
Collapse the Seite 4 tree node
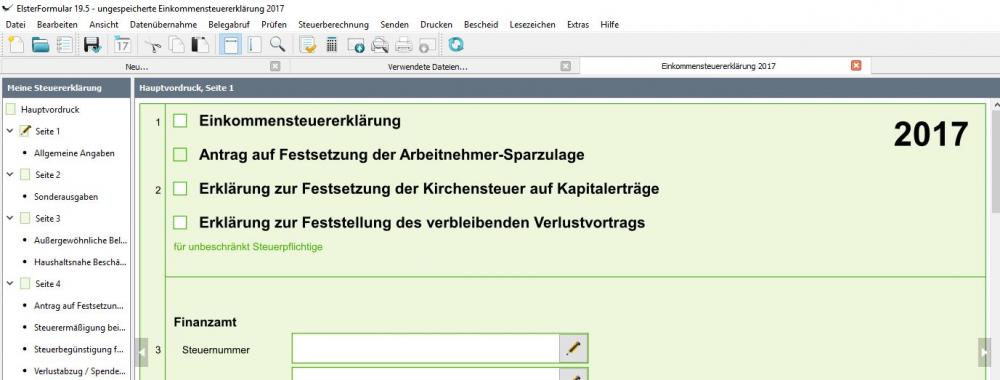tap(10, 284)
